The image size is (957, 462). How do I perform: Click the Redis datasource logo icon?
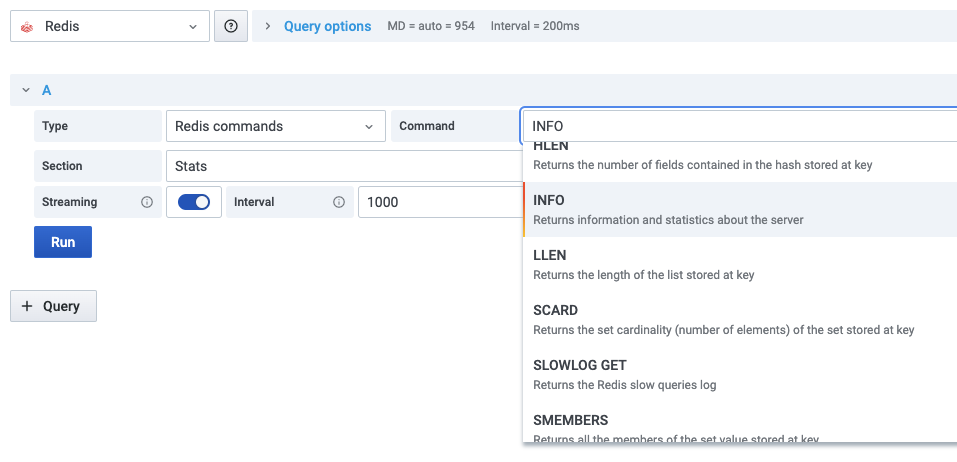[x=28, y=27]
